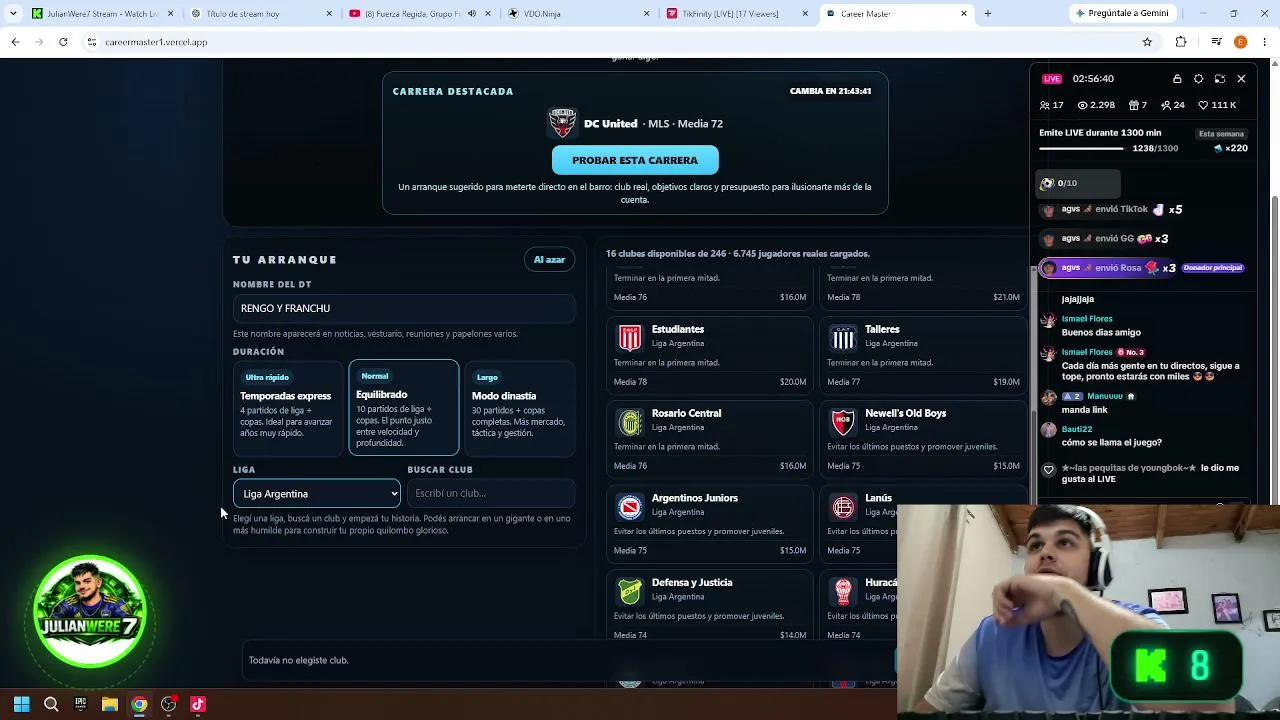Screen dimensions: 1280x720
Task: Go back using the browser back arrow
Action: click(15, 42)
